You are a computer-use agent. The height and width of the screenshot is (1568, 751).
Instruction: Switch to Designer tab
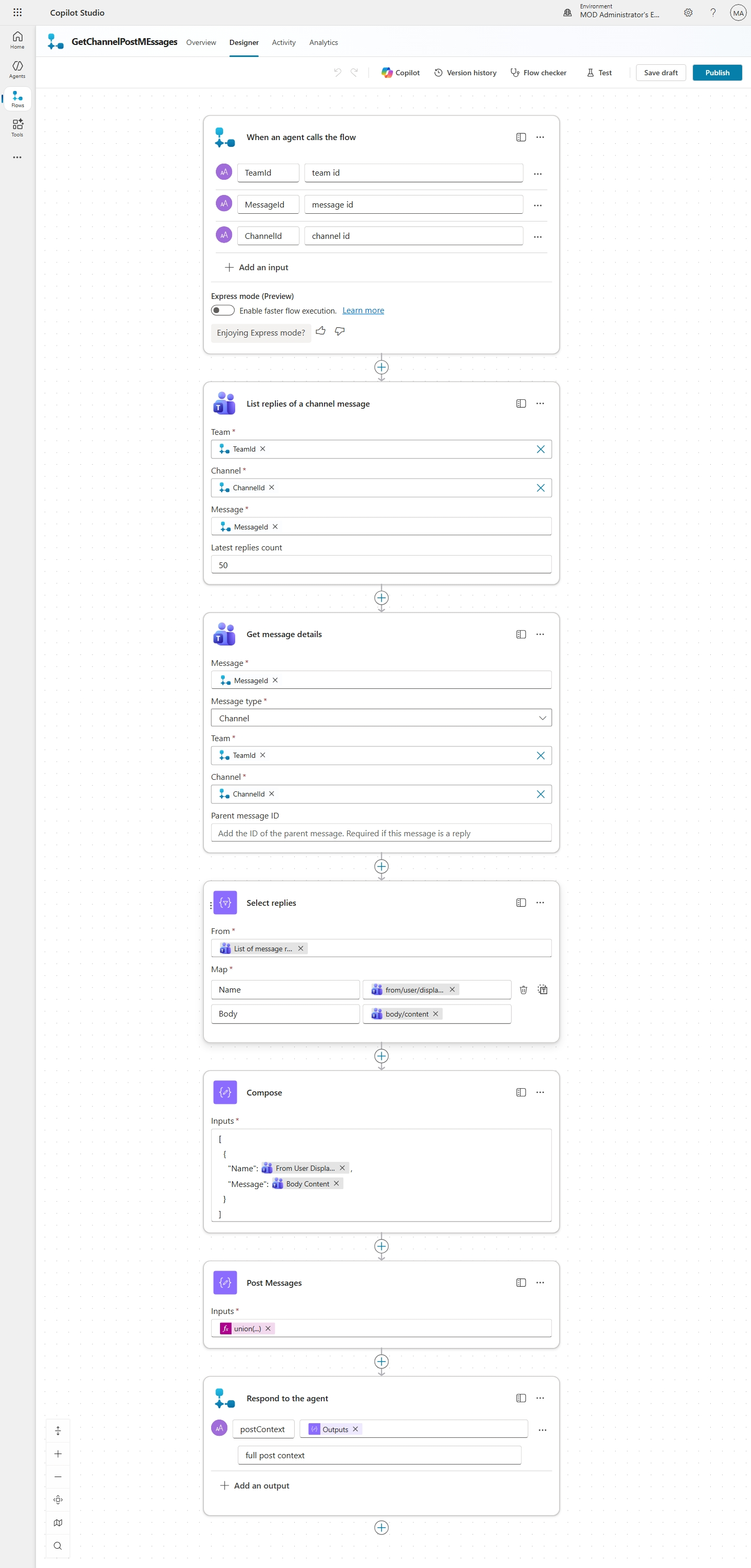click(x=244, y=43)
